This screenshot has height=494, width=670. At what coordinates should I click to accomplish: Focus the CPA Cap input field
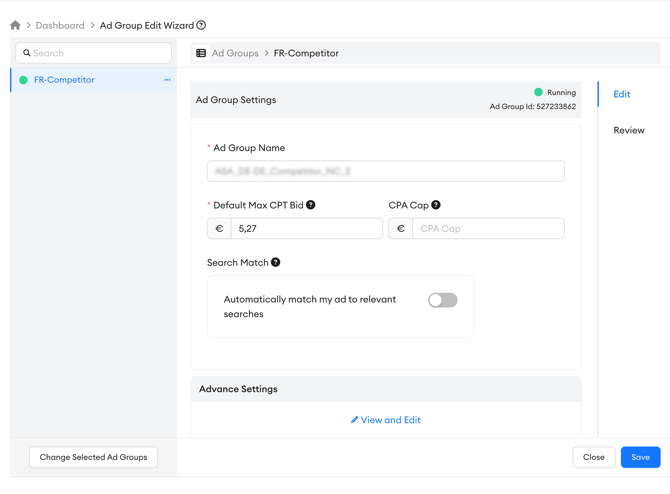pyautogui.click(x=487, y=229)
